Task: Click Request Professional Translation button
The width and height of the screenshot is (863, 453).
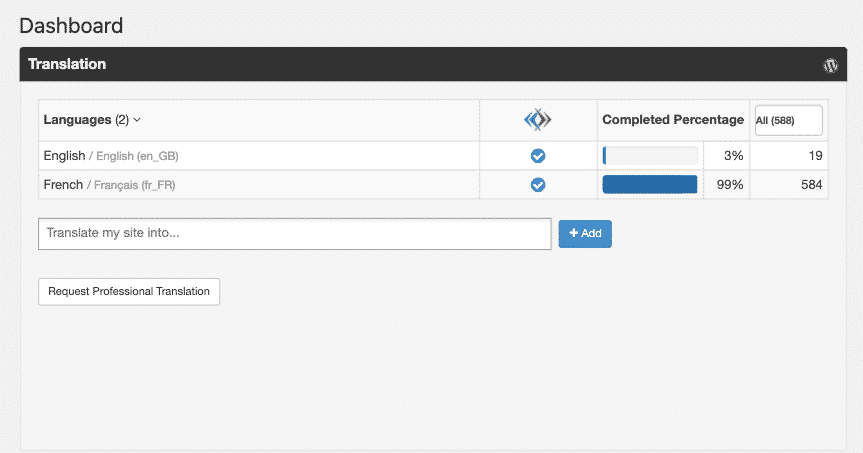Action: click(129, 291)
